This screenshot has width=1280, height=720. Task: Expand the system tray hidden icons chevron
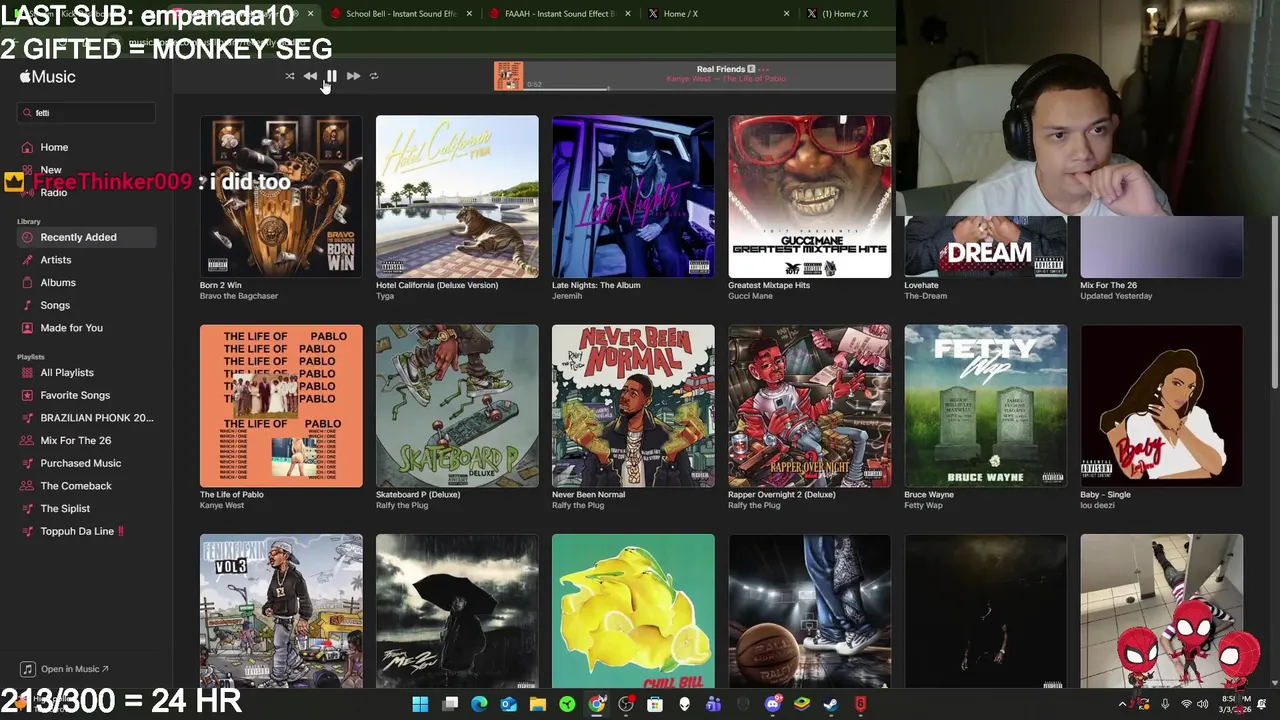1123,705
